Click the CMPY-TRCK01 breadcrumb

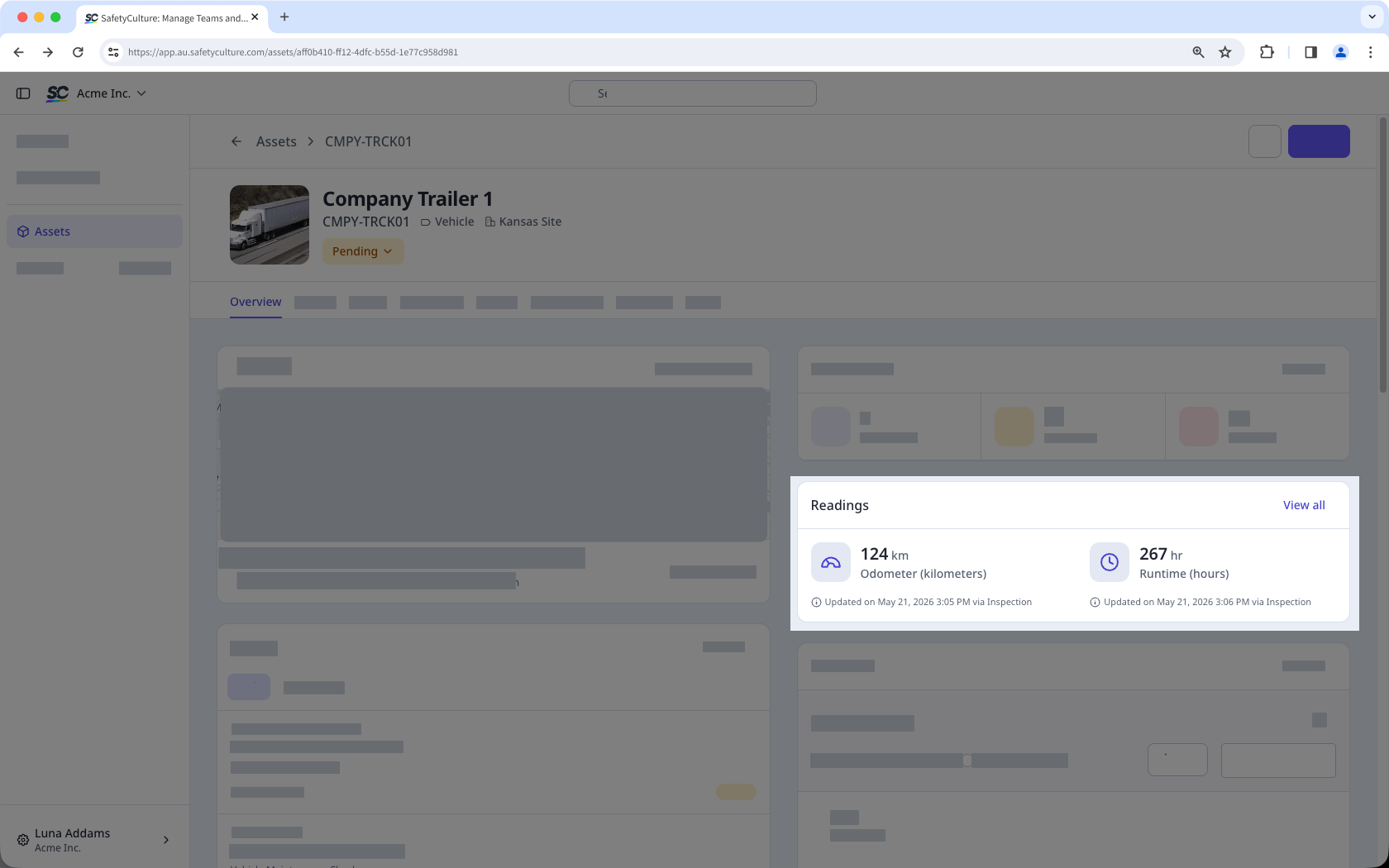point(368,141)
